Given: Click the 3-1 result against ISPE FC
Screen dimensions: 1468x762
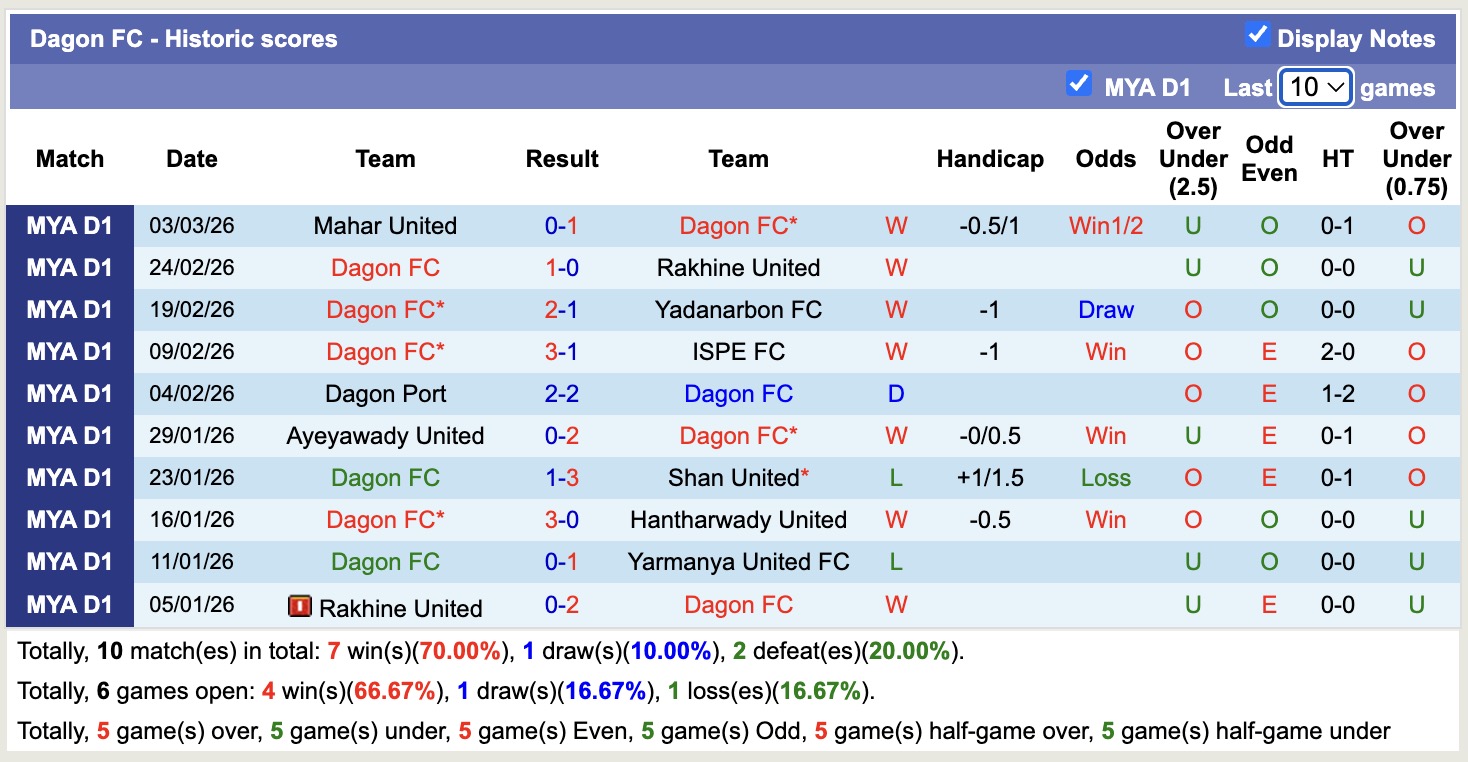Looking at the screenshot, I should point(562,352).
